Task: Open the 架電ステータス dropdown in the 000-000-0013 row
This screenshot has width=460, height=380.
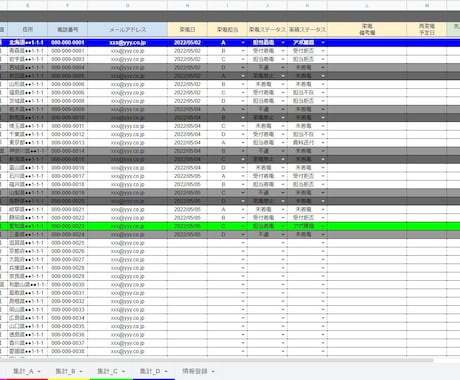Action: click(x=283, y=143)
